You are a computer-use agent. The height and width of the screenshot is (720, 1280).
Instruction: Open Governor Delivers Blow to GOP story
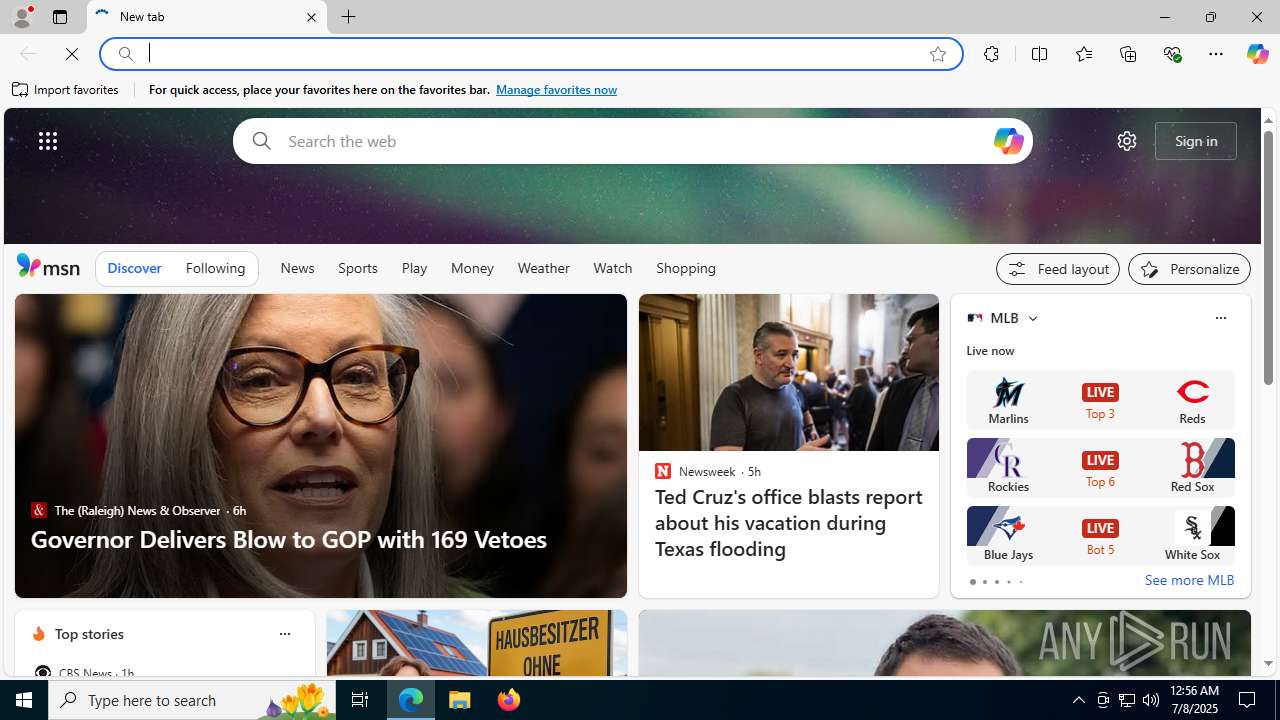288,539
